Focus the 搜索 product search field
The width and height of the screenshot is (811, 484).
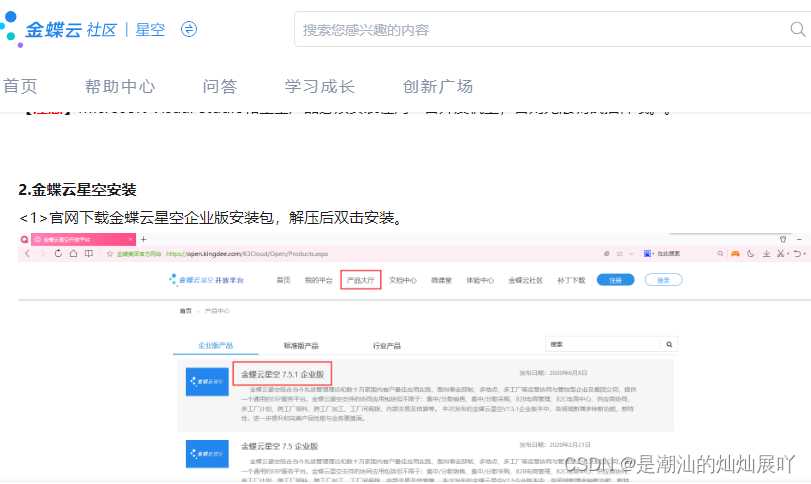[603, 344]
